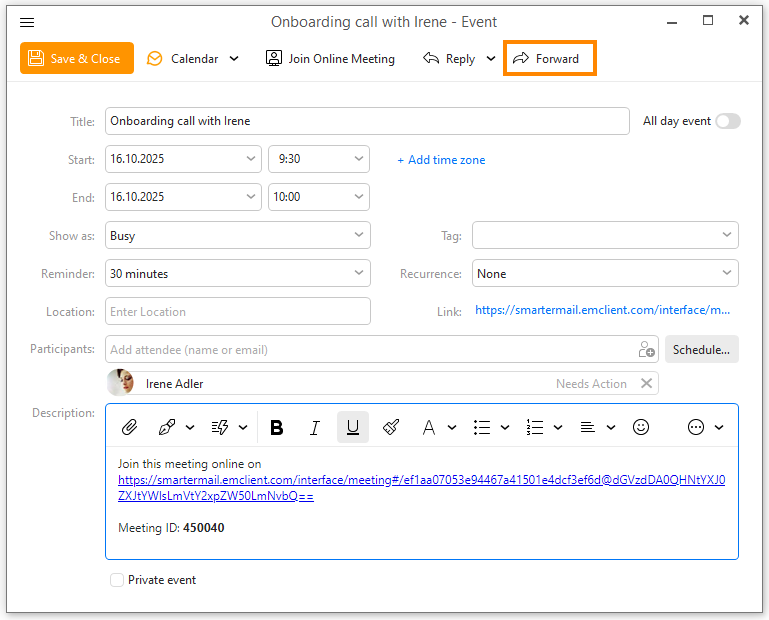Apply italic formatting in description
The width and height of the screenshot is (769, 620).
(315, 427)
